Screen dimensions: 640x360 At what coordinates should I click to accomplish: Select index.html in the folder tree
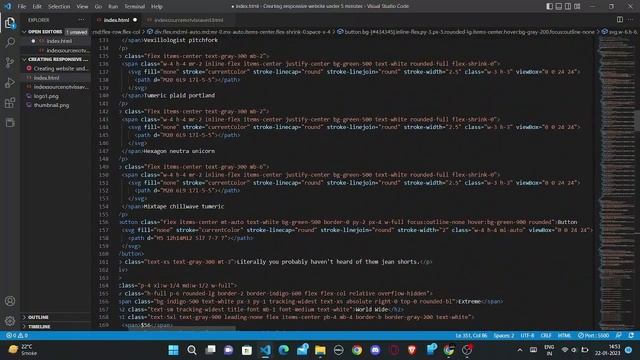[x=47, y=78]
